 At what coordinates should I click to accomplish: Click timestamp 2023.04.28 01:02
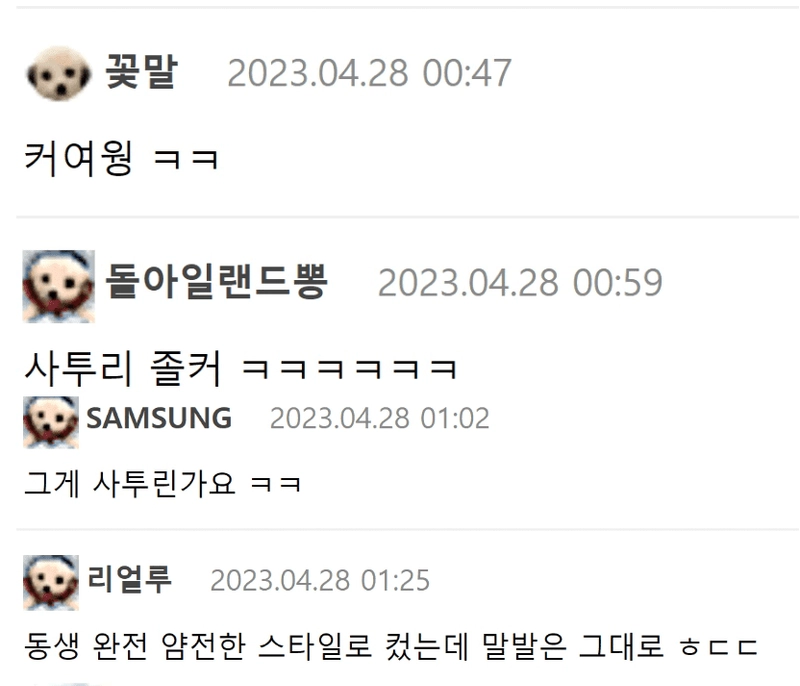click(x=380, y=419)
